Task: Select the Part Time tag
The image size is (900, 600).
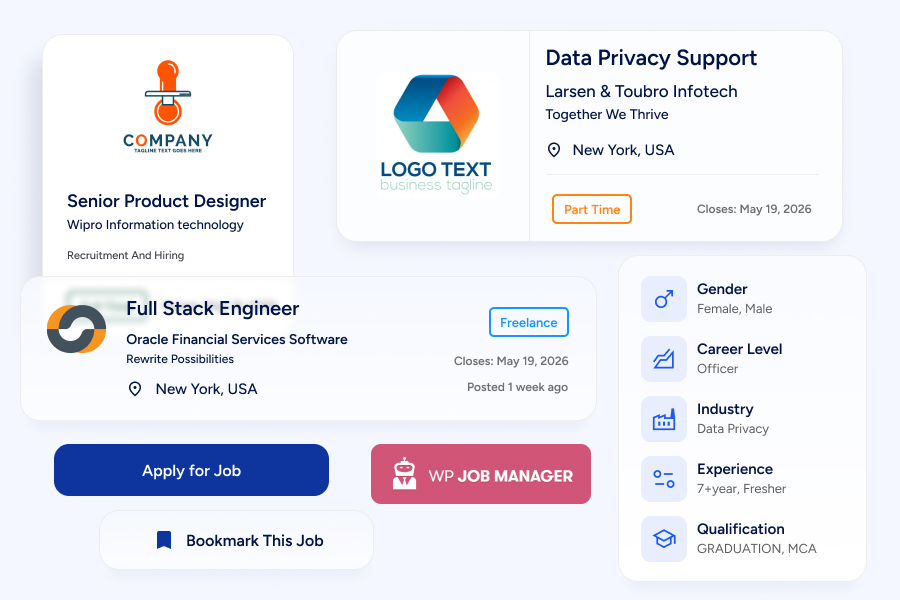Action: point(592,209)
